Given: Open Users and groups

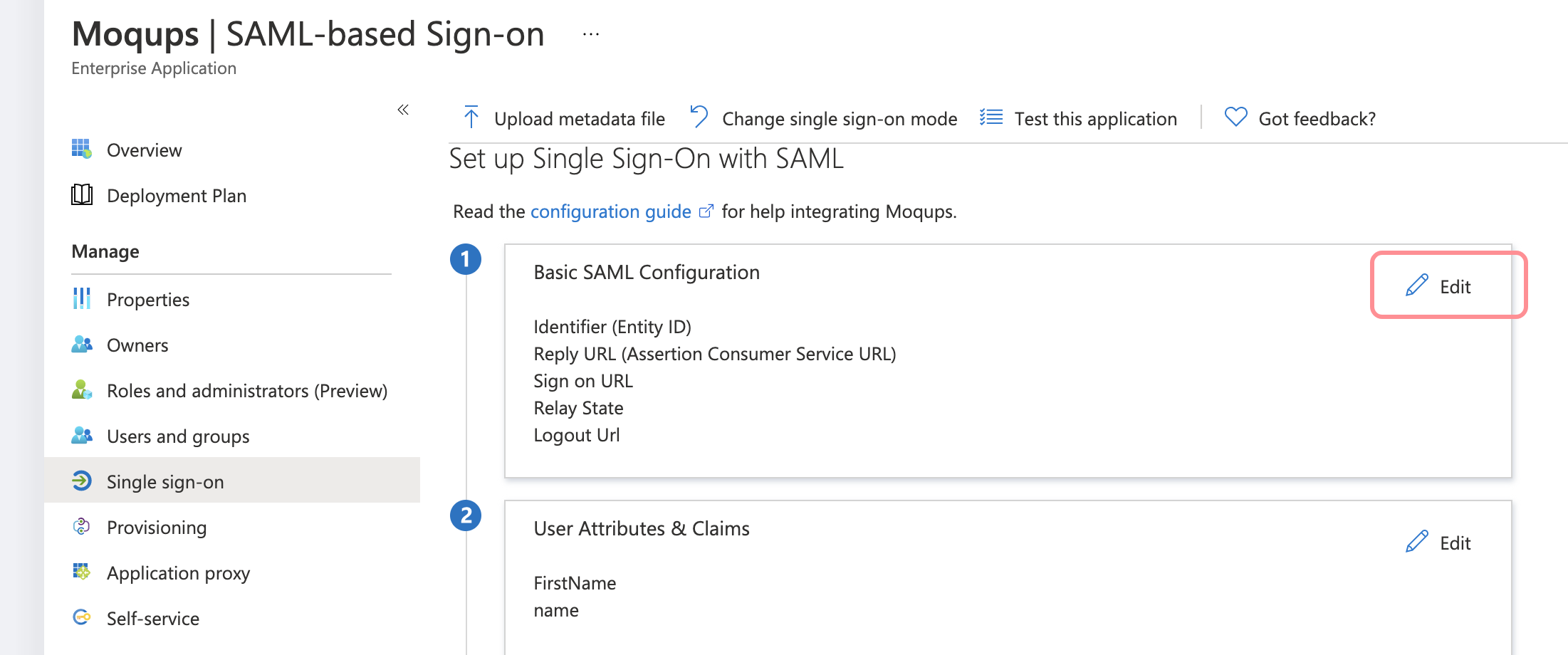Looking at the screenshot, I should pos(178,436).
